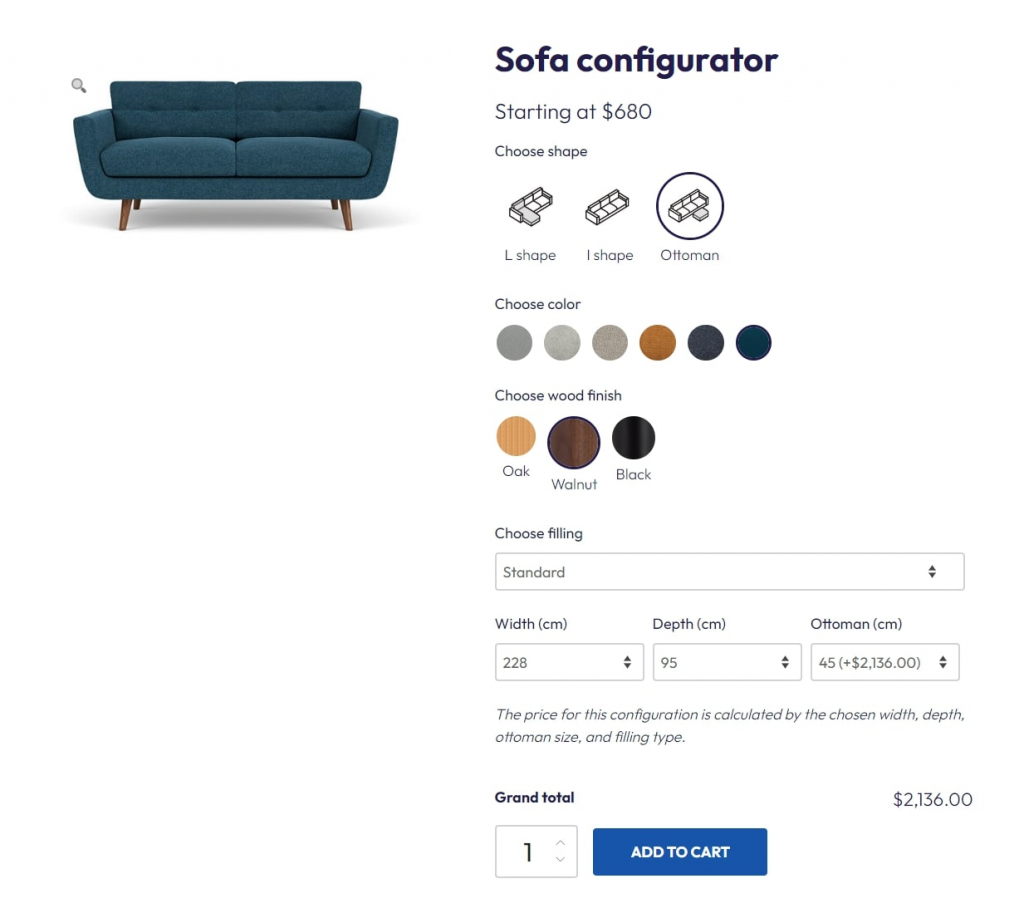1024x908 pixels.
Task: Choose the Ottoman shape icon
Action: pos(689,207)
